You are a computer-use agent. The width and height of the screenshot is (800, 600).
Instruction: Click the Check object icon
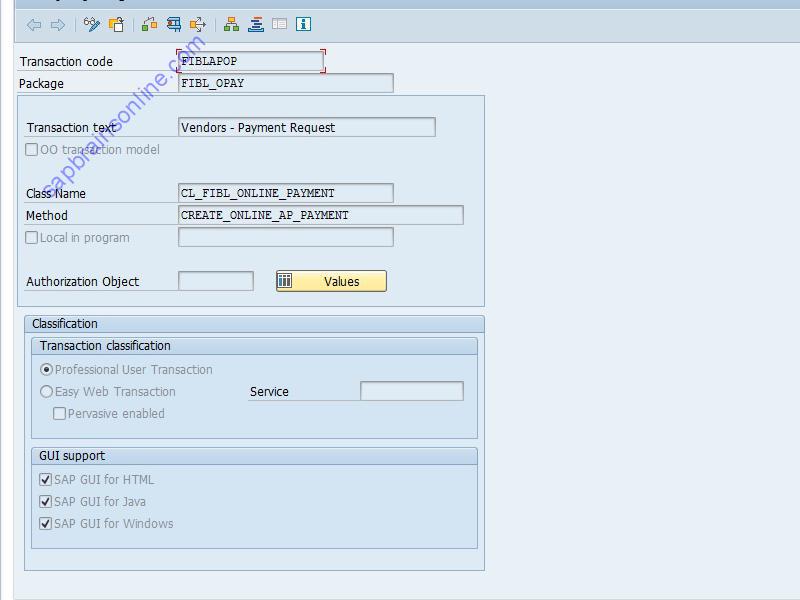tap(149, 24)
